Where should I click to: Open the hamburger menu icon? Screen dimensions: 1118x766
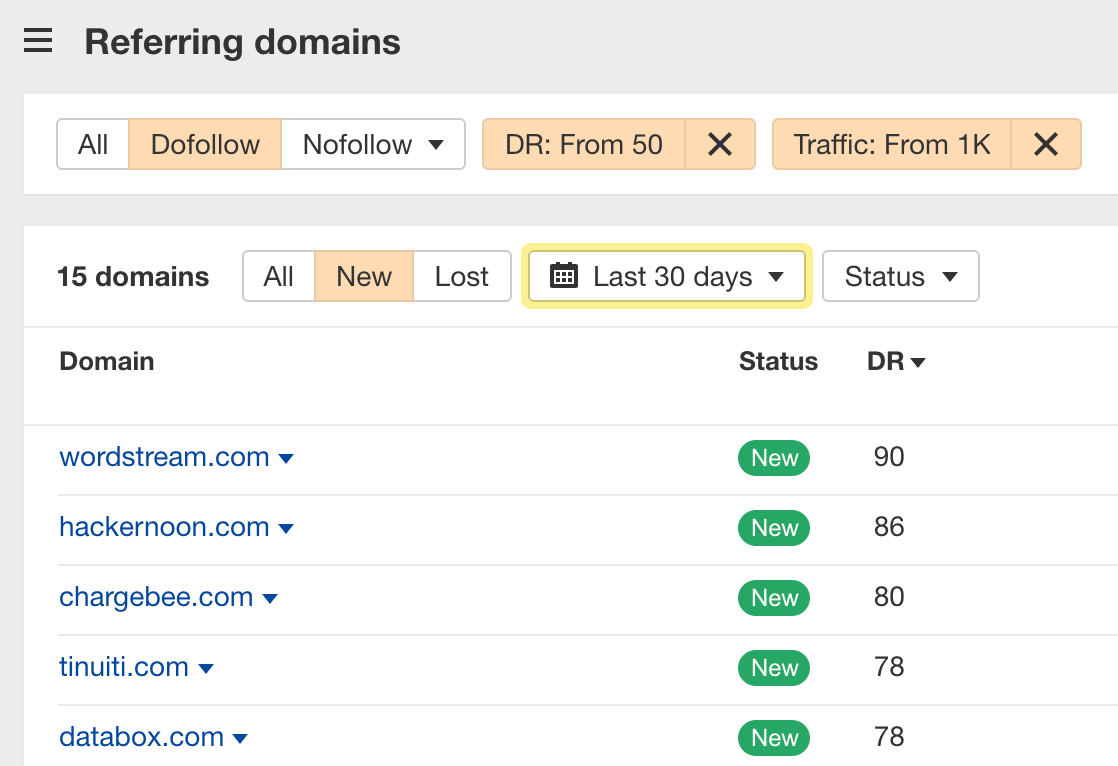pyautogui.click(x=38, y=42)
